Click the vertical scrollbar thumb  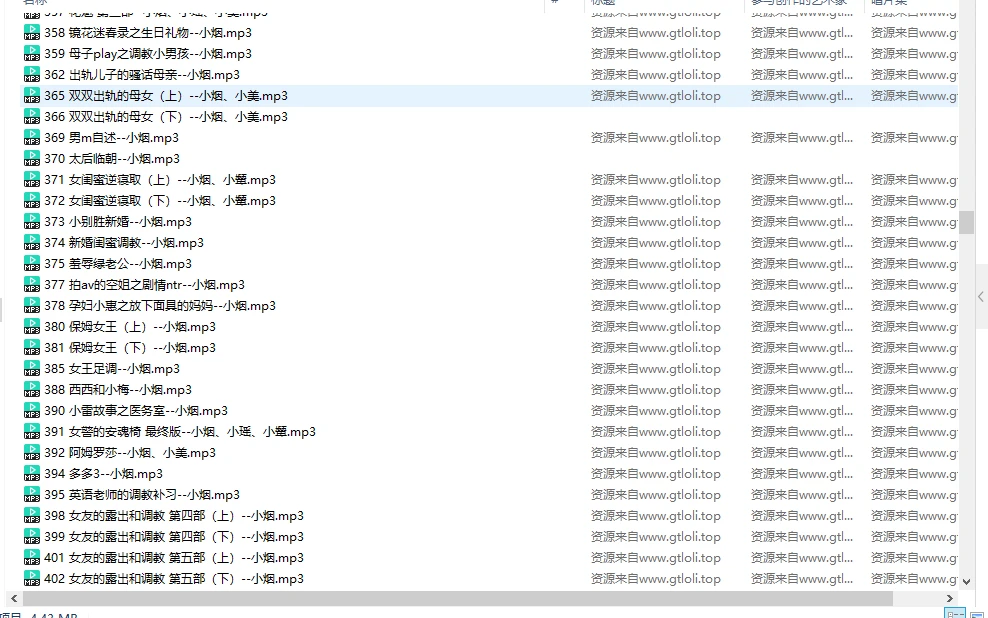966,222
